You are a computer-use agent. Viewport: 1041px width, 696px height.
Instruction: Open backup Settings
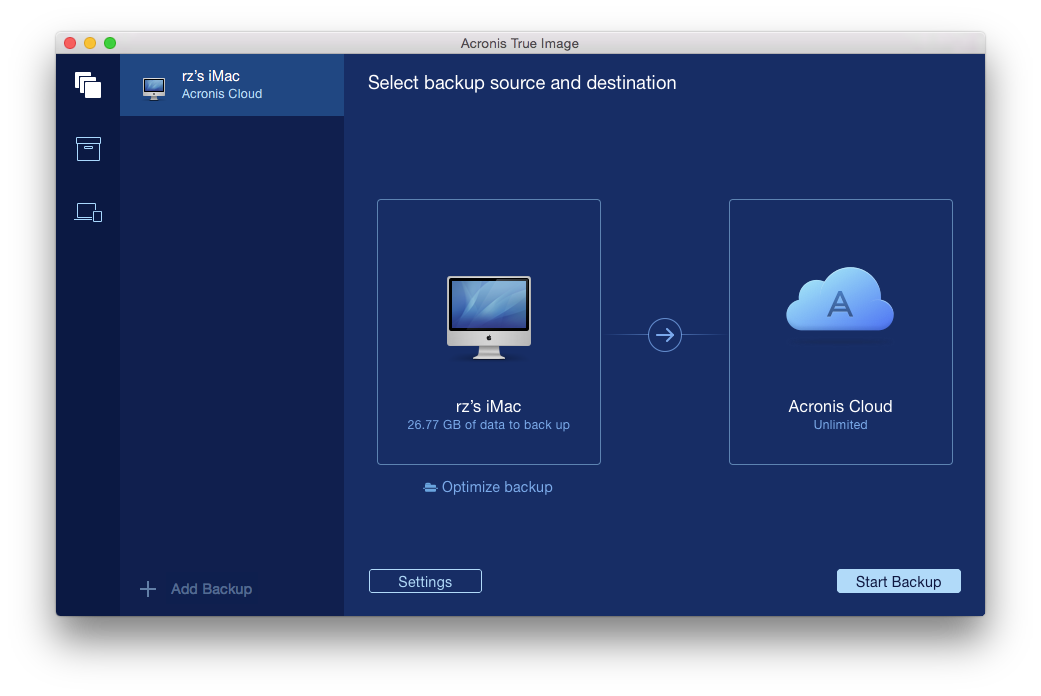425,582
